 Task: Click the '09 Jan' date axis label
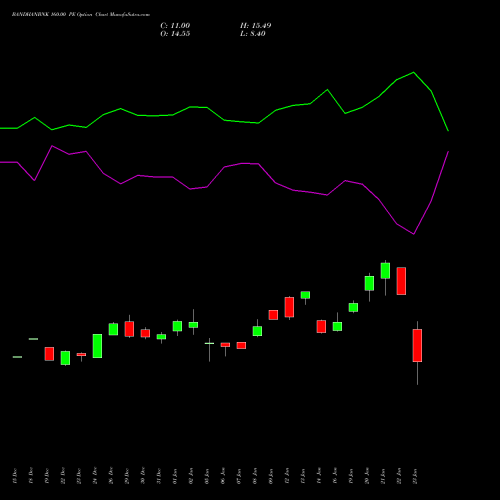(271, 476)
